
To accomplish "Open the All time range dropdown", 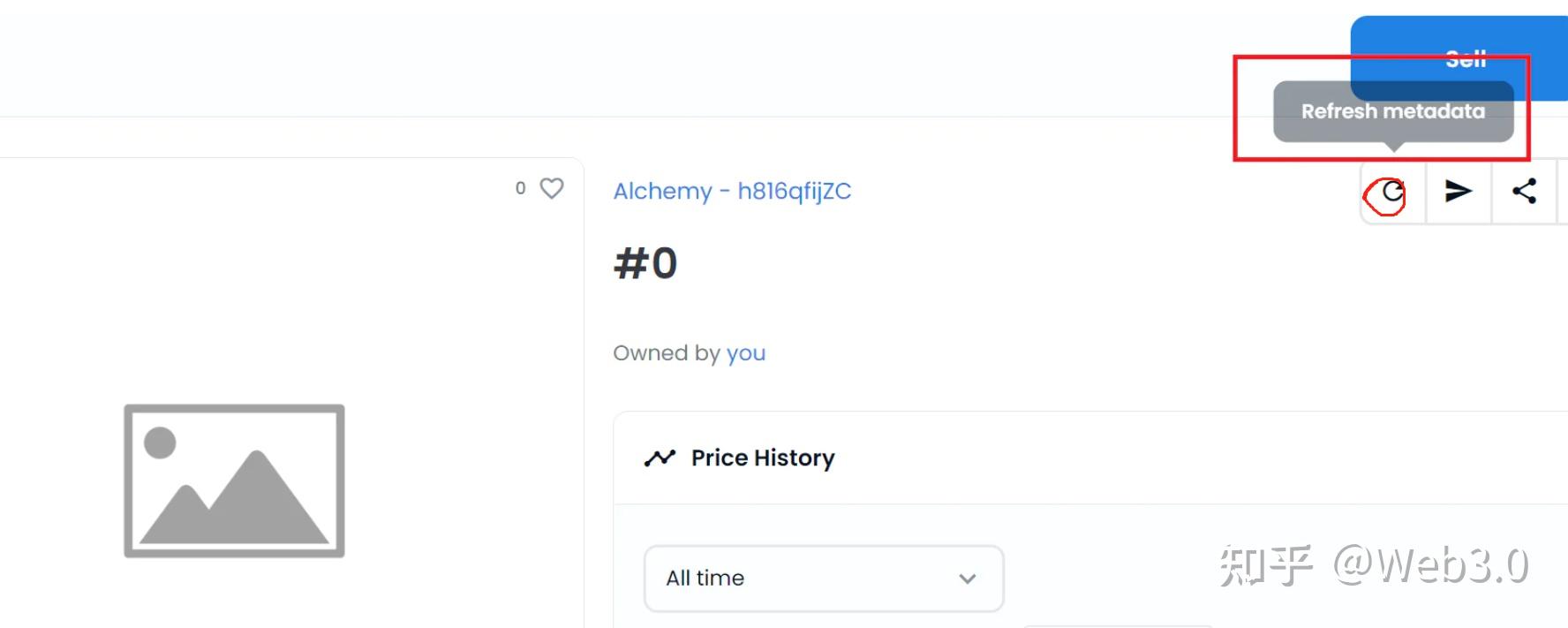I will 823,578.
